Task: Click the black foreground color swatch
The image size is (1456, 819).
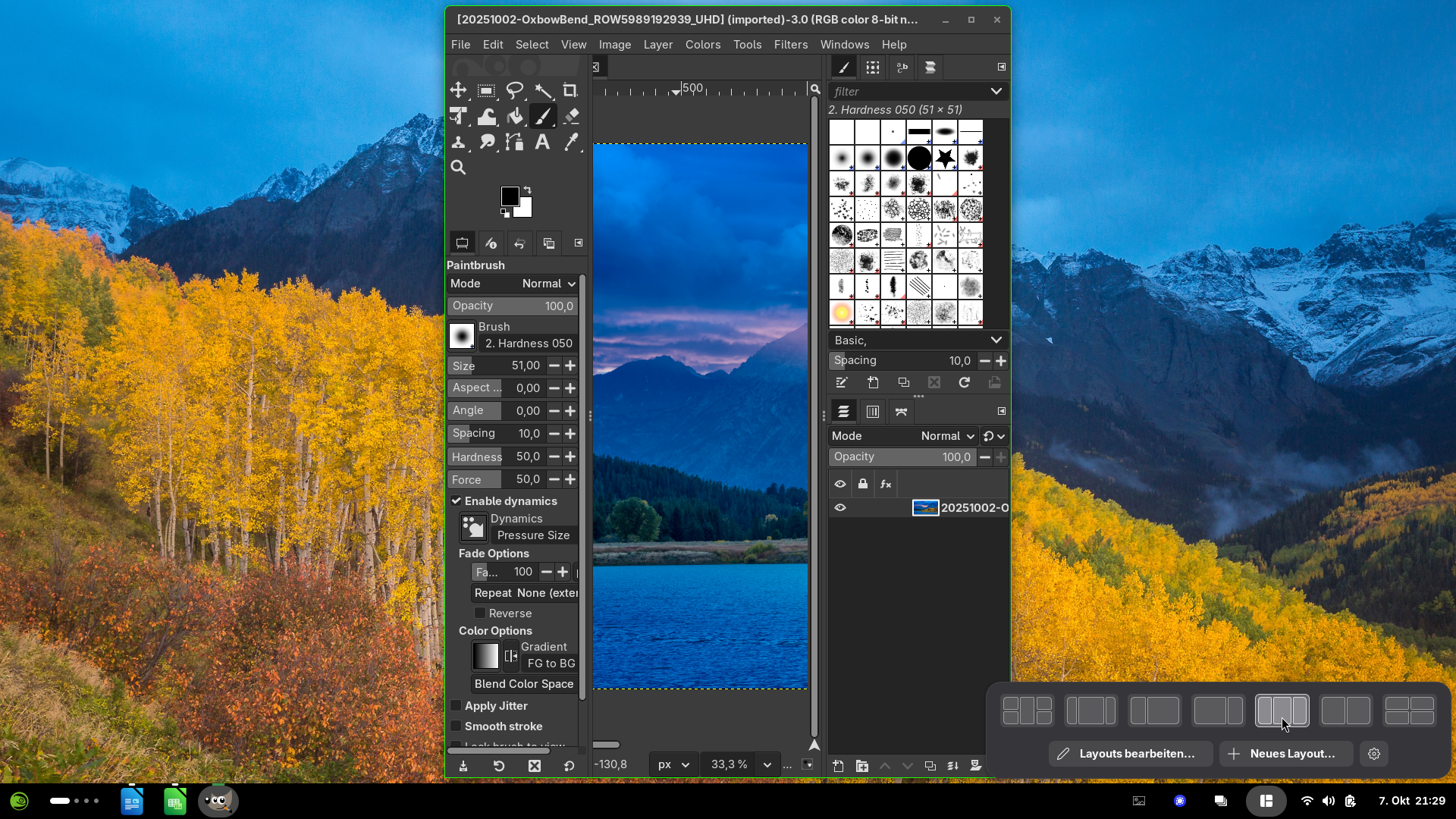Action: (510, 196)
